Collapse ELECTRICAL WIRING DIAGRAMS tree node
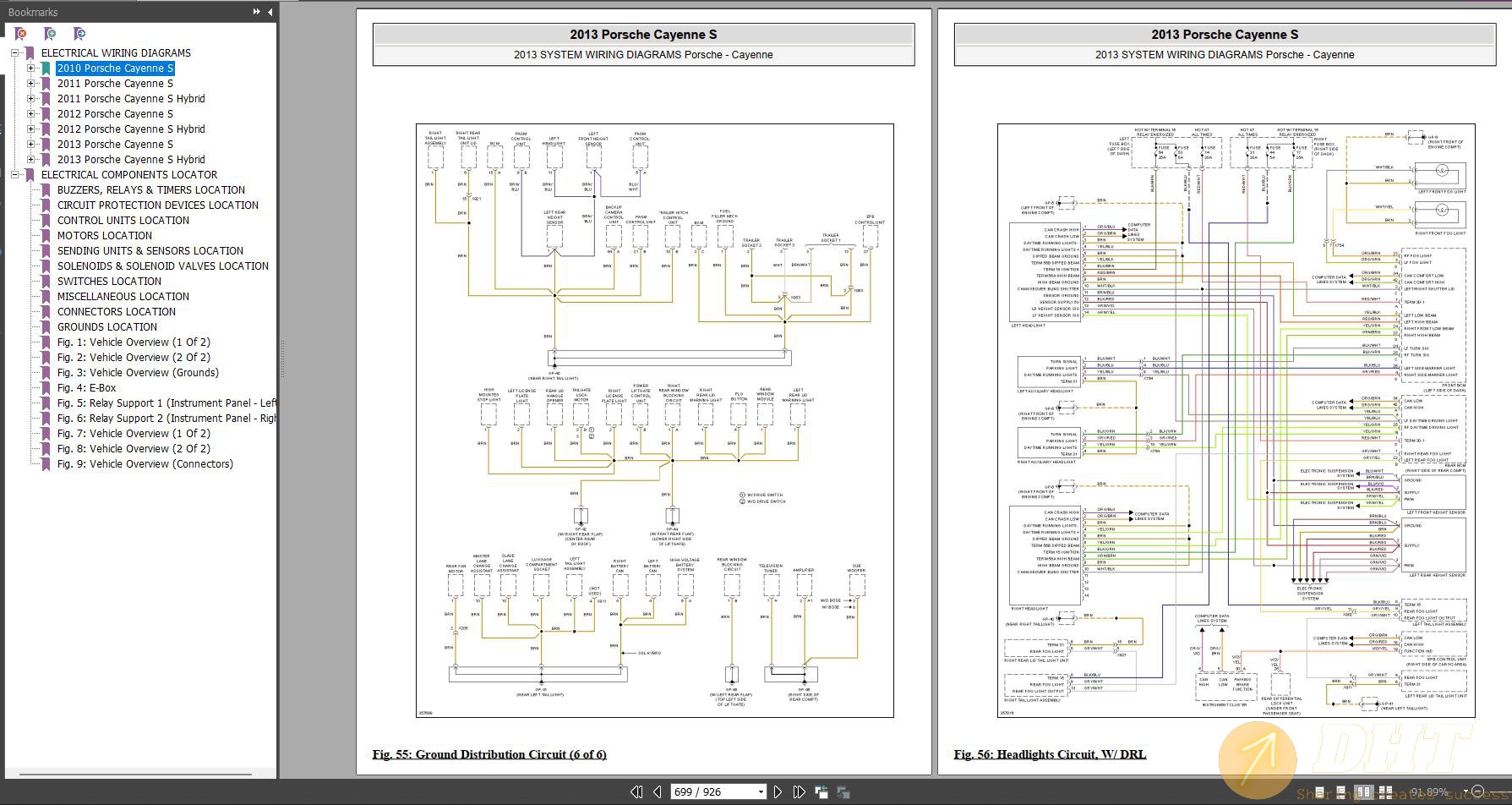Screen dimensions: 1512x805 point(14,52)
